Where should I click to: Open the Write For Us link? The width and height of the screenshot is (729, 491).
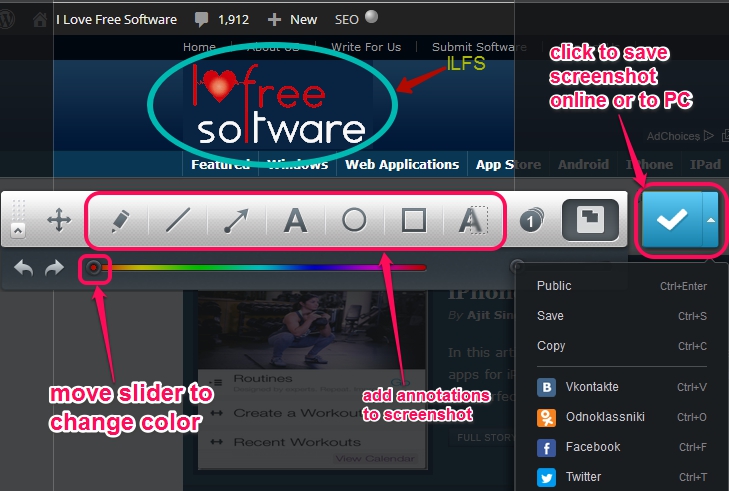click(366, 47)
